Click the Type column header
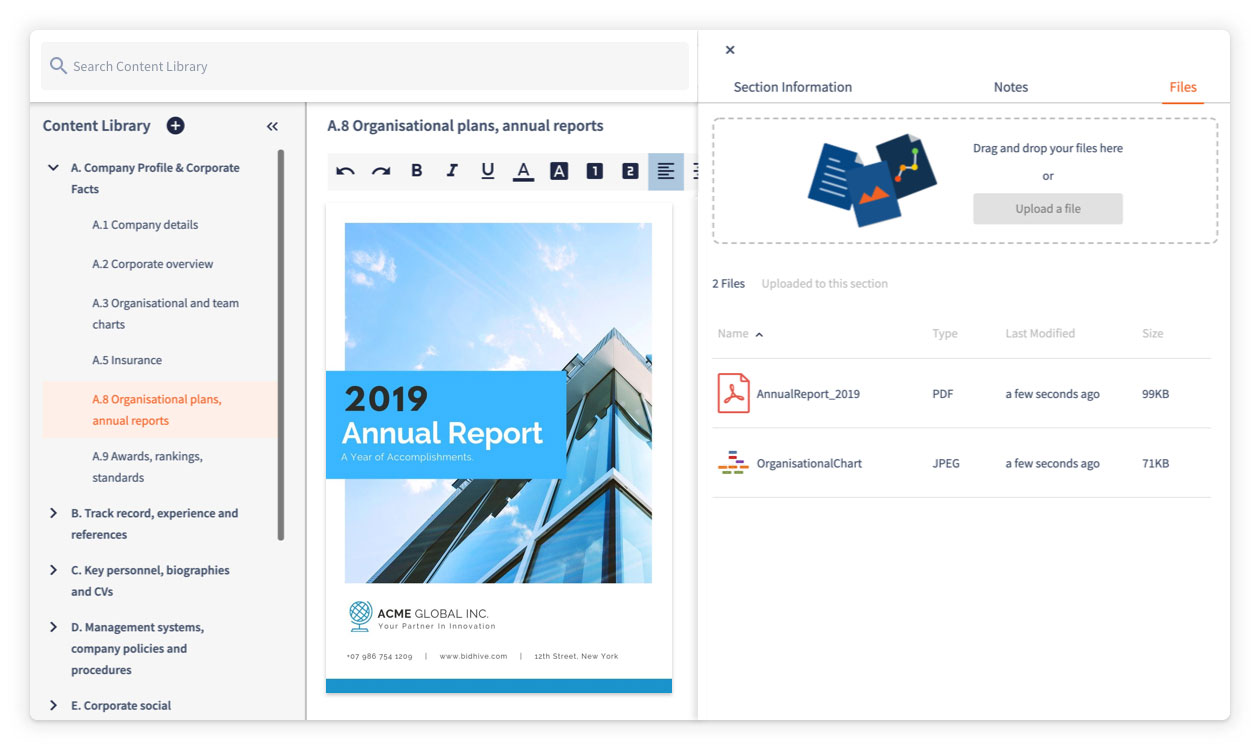Image resolution: width=1260 pixels, height=750 pixels. 945,334
